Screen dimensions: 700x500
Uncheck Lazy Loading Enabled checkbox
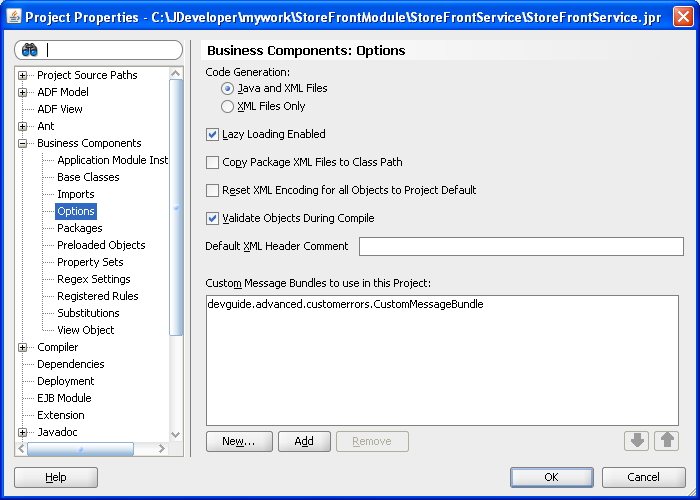tap(212, 134)
